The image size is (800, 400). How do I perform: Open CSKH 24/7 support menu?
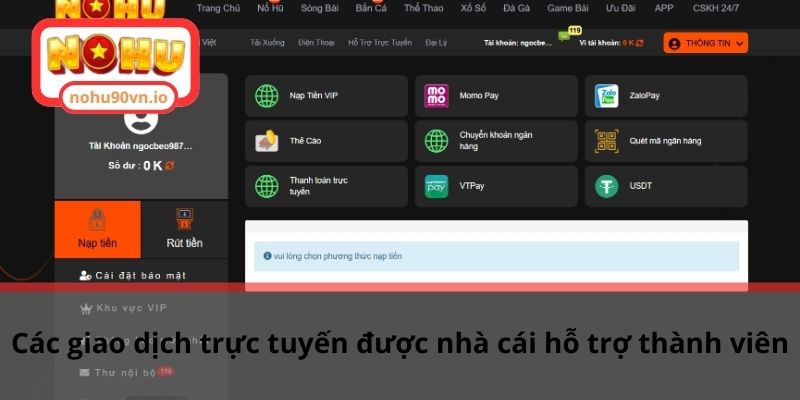click(x=716, y=8)
